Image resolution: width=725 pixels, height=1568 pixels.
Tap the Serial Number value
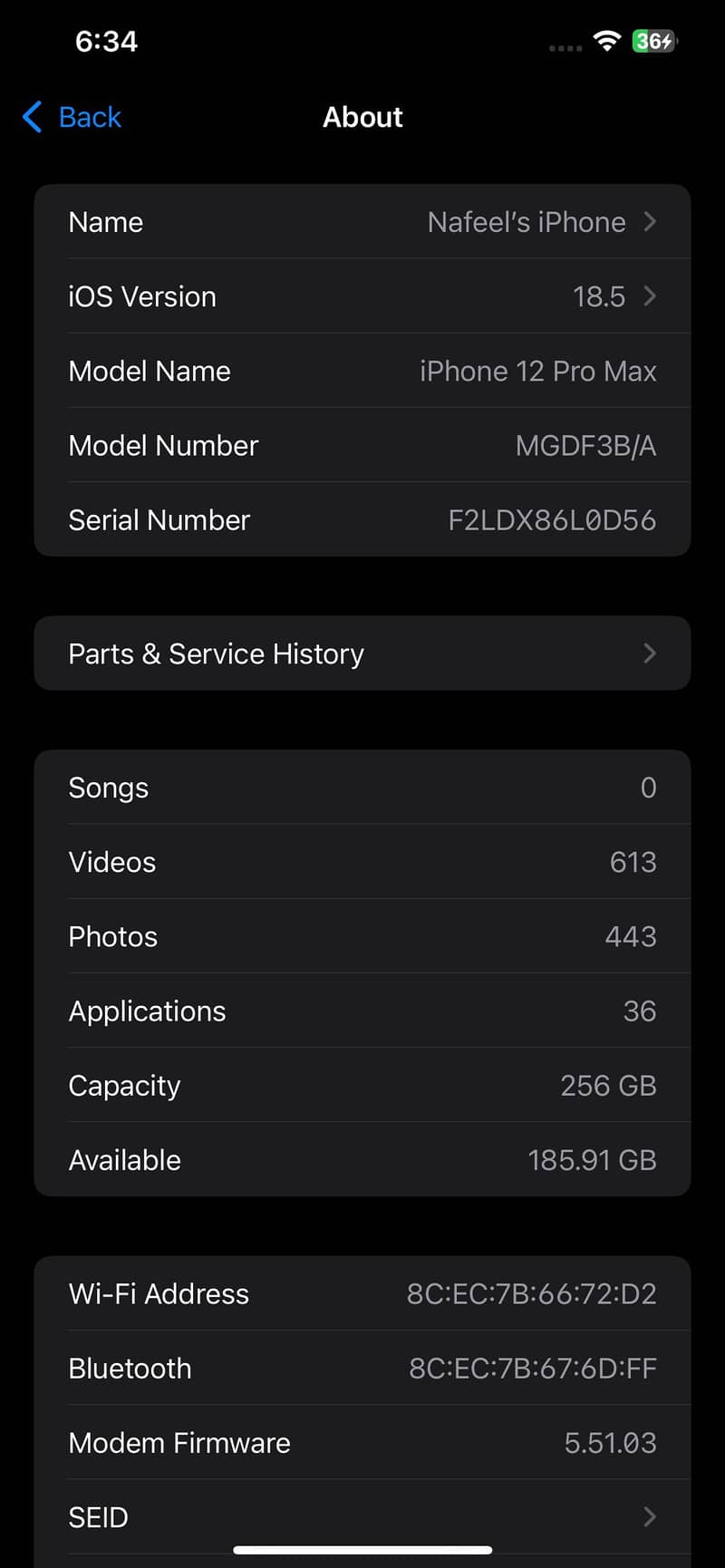[552, 520]
